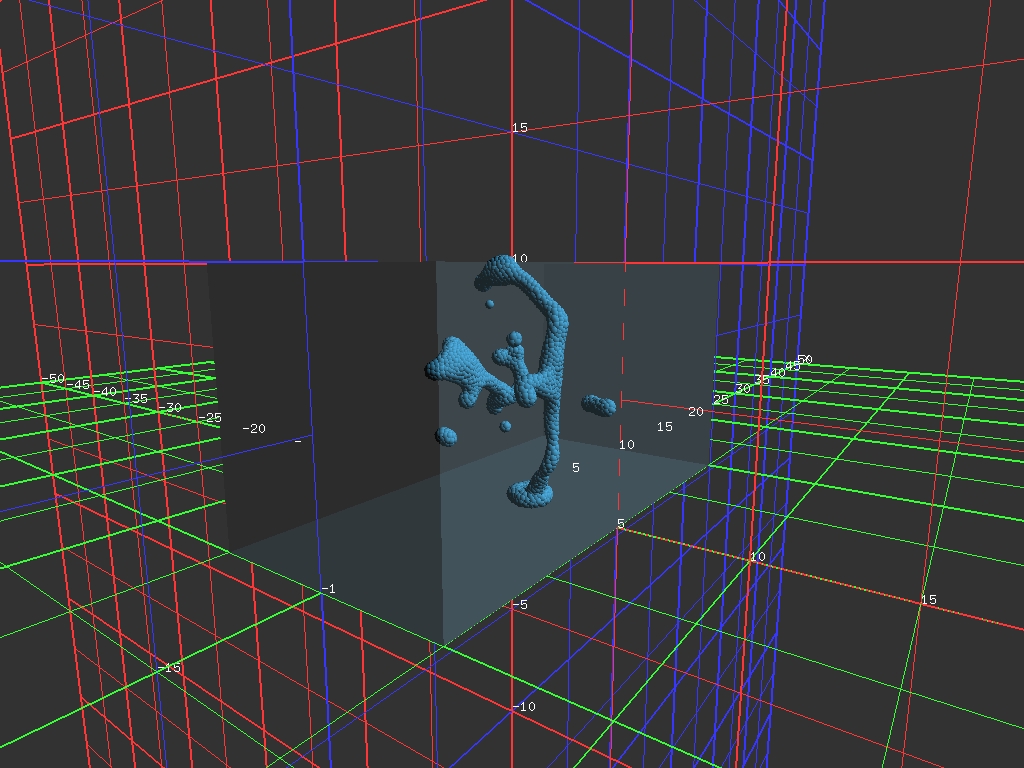Click the 10 label on the orange dotted axis

758,556
